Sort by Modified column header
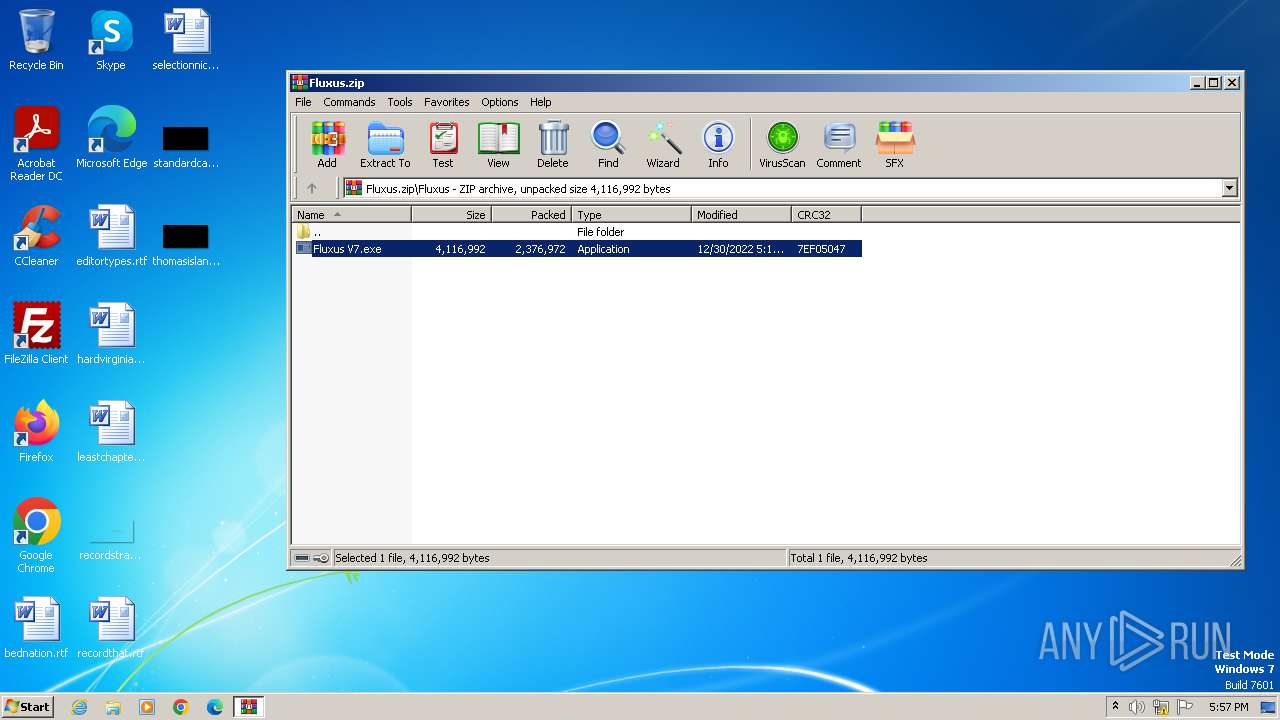1280x720 pixels. [x=741, y=215]
